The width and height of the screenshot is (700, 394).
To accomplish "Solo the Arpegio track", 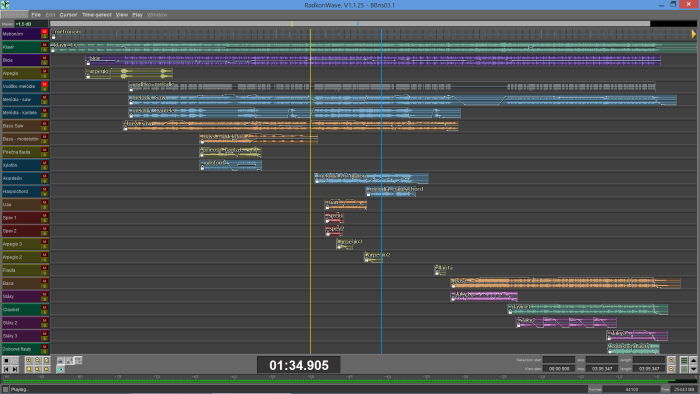I will 44,75.
